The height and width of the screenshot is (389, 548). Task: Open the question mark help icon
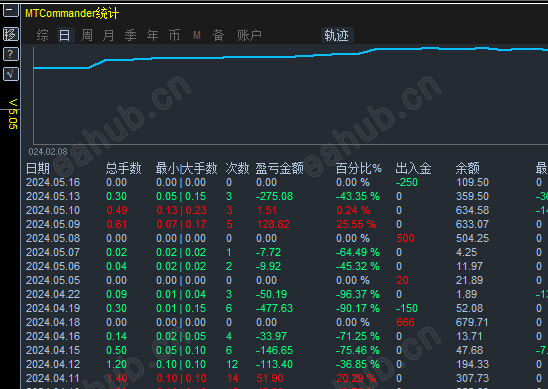coord(10,54)
